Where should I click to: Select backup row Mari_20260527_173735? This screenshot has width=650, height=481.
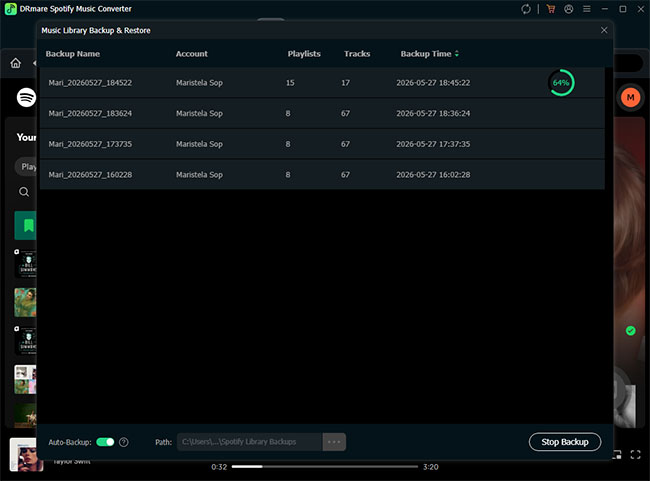[x=322, y=144]
